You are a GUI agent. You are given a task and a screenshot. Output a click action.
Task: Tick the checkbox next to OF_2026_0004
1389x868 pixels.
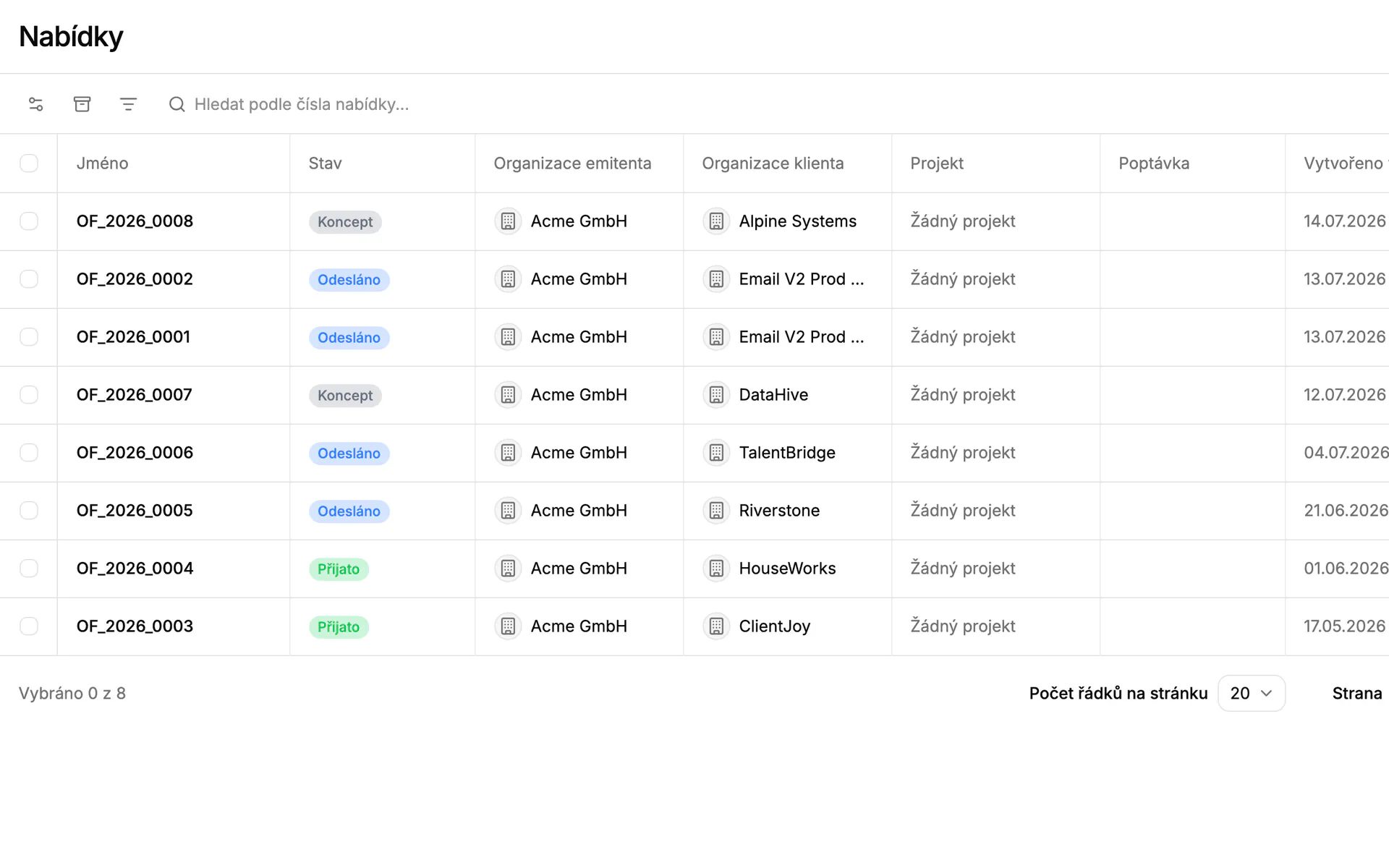[x=29, y=569]
